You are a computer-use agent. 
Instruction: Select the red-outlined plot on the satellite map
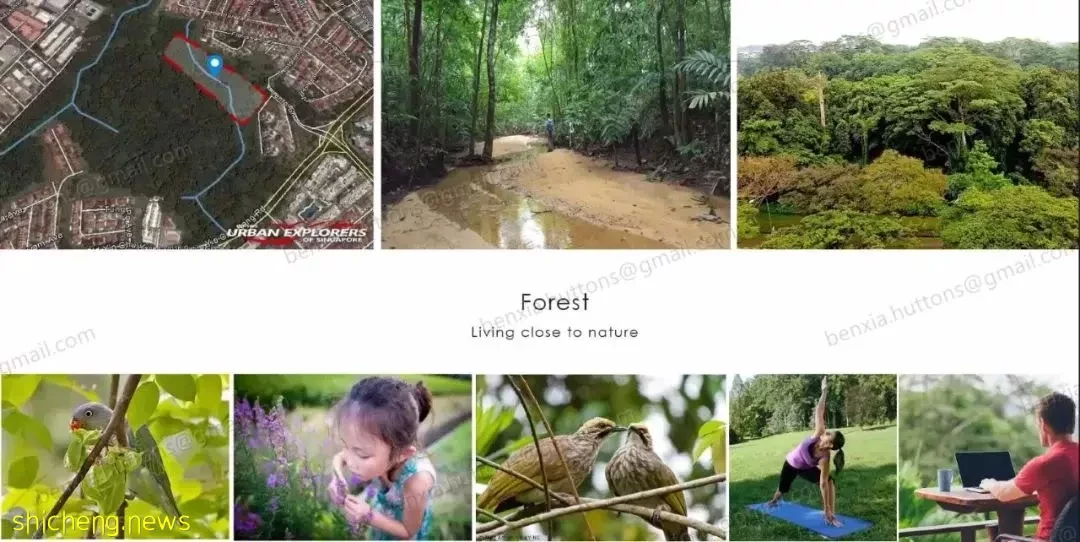tap(216, 79)
